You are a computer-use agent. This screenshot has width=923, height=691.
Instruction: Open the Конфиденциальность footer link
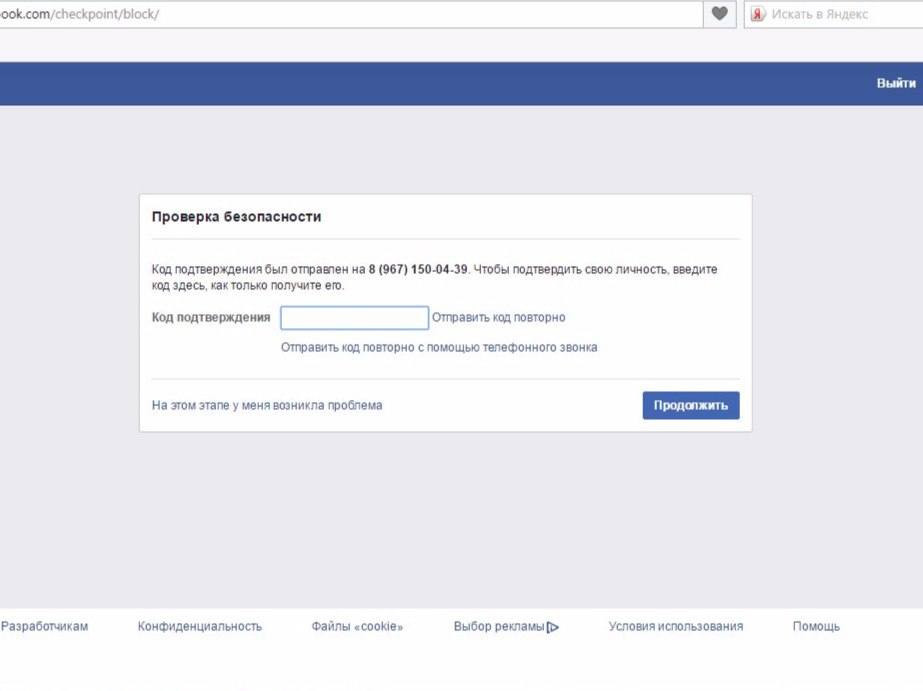tap(200, 627)
